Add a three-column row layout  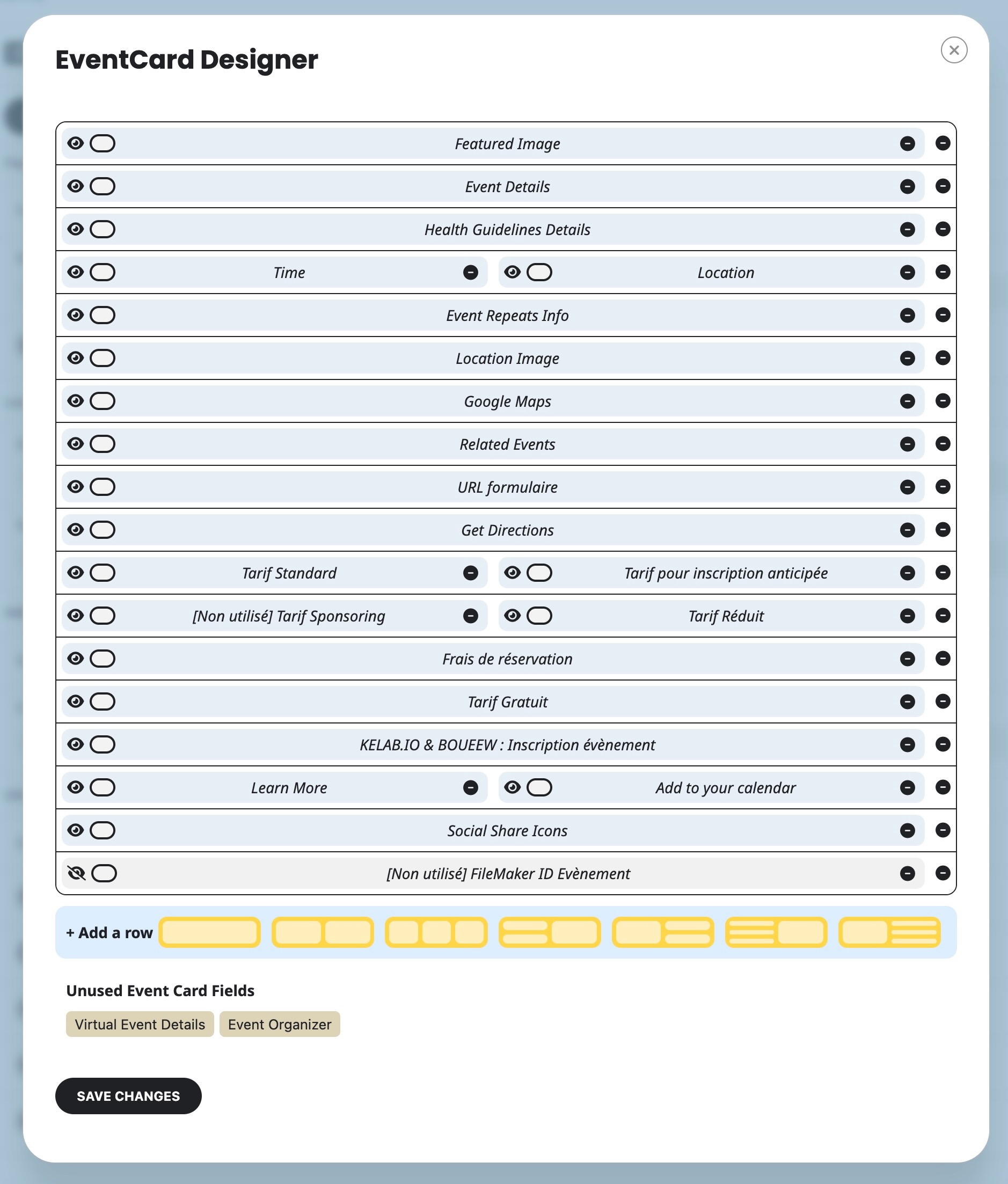[x=436, y=933]
